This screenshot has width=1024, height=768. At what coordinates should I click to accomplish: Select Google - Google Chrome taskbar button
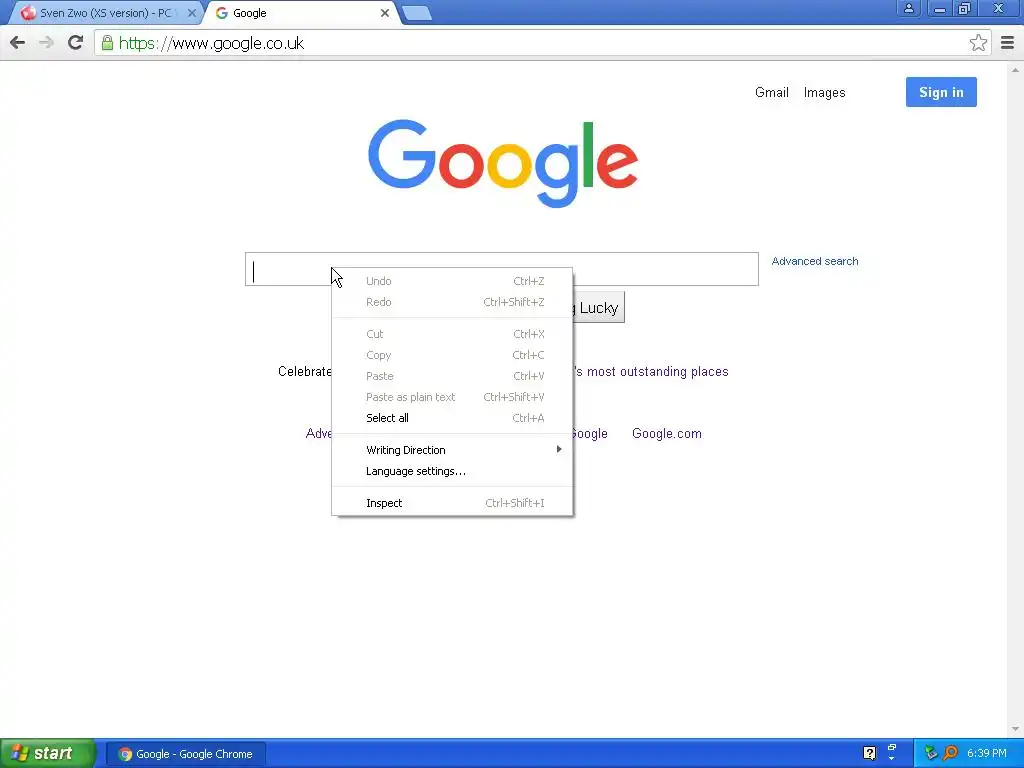click(x=186, y=754)
